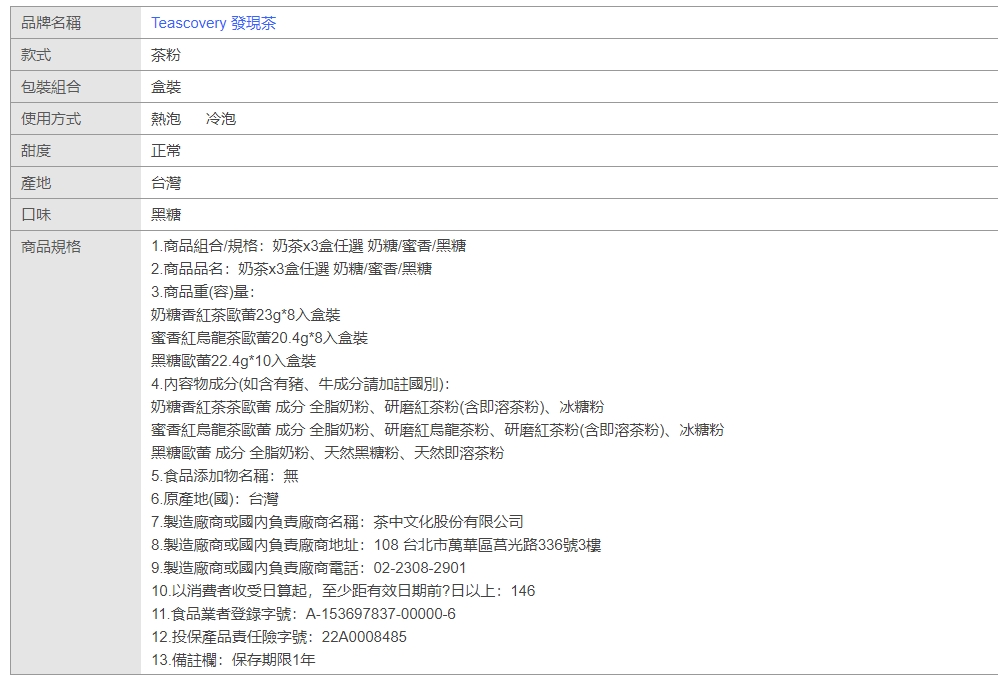Select 黑糖歐蕾22.4g*10入盒裝 line

click(x=234, y=361)
